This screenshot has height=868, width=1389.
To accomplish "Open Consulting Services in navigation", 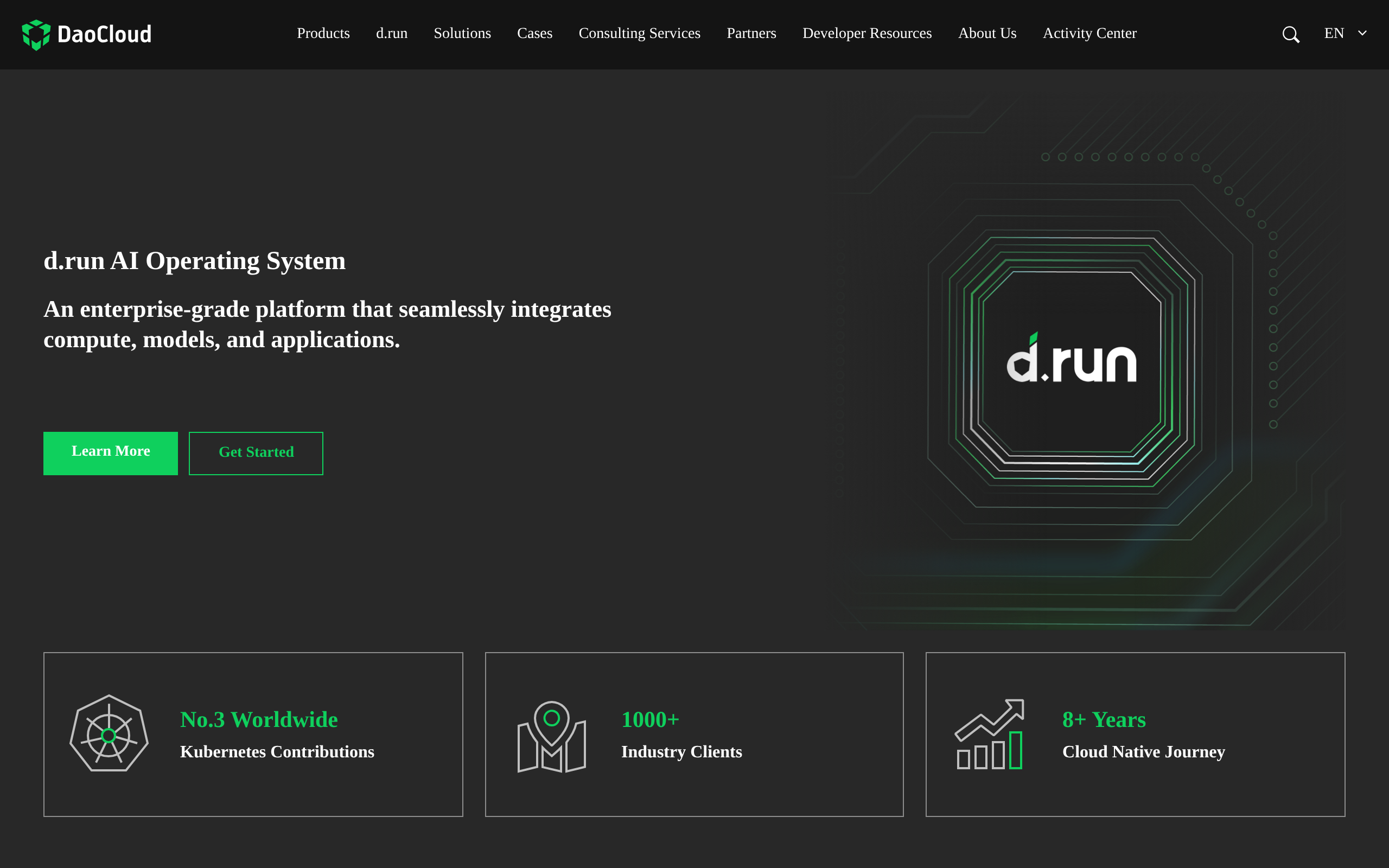I will tap(639, 33).
